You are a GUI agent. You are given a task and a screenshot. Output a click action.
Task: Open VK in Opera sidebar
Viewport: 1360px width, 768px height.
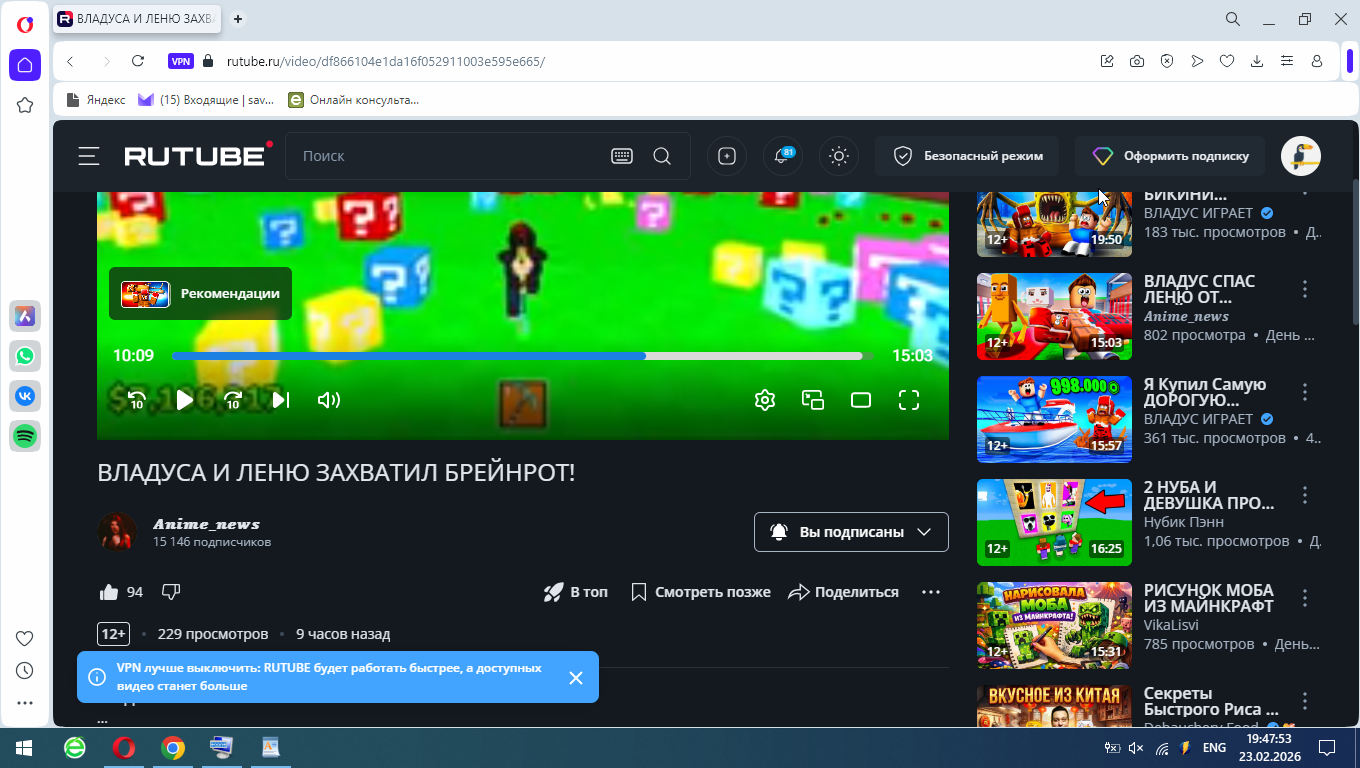pyautogui.click(x=25, y=396)
